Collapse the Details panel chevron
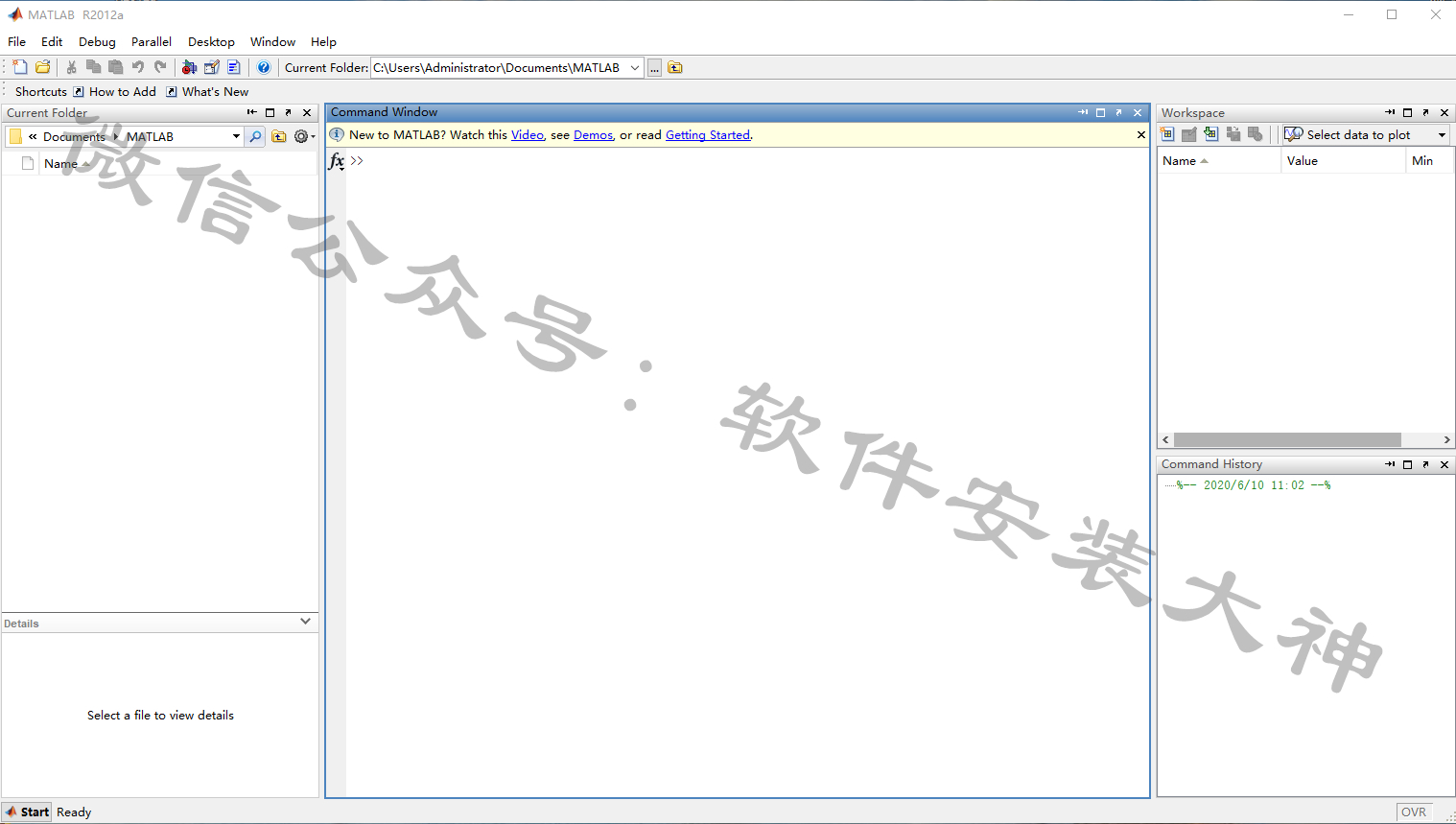The height and width of the screenshot is (824, 1456). pyautogui.click(x=305, y=622)
